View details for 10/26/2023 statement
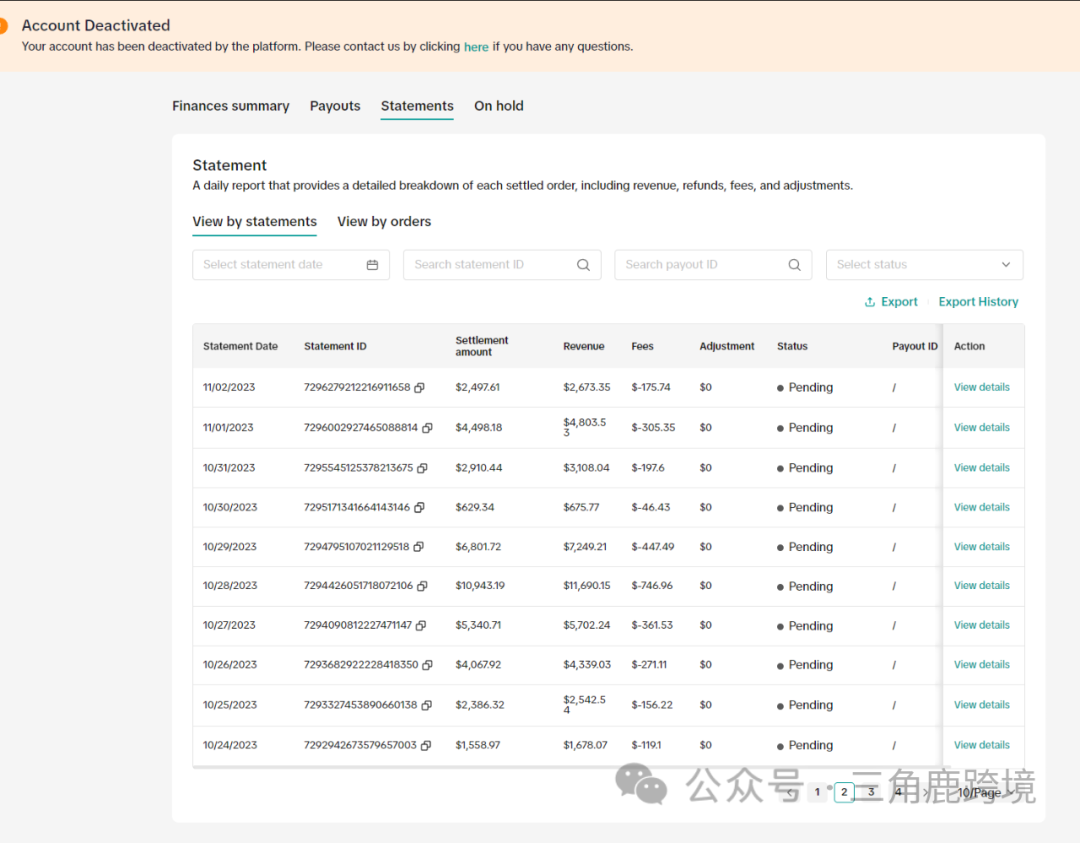 [x=982, y=664]
